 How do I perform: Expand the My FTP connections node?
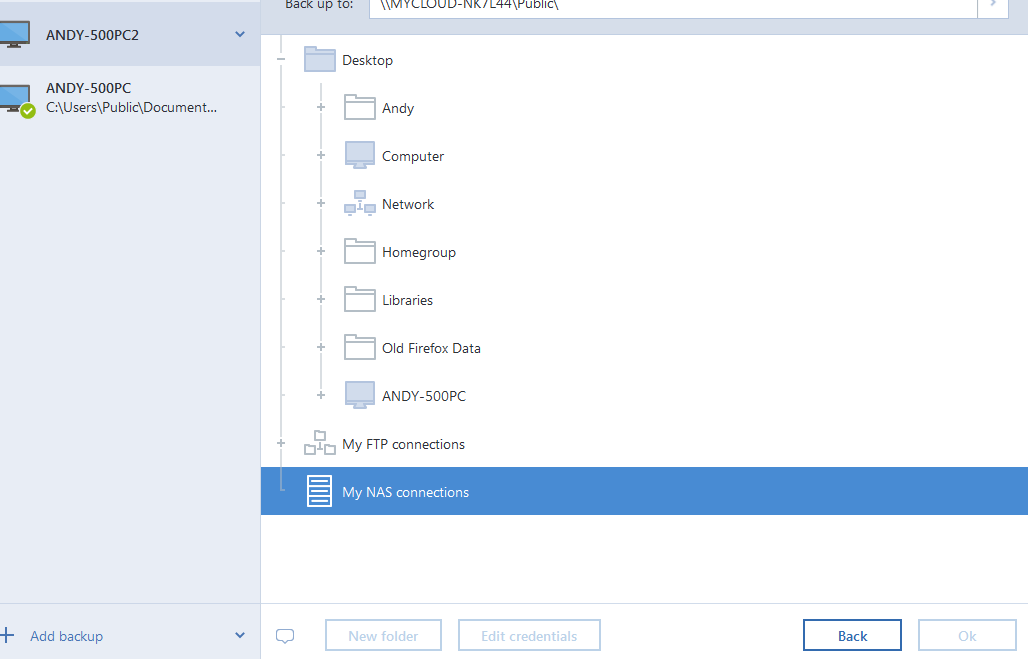(x=281, y=443)
